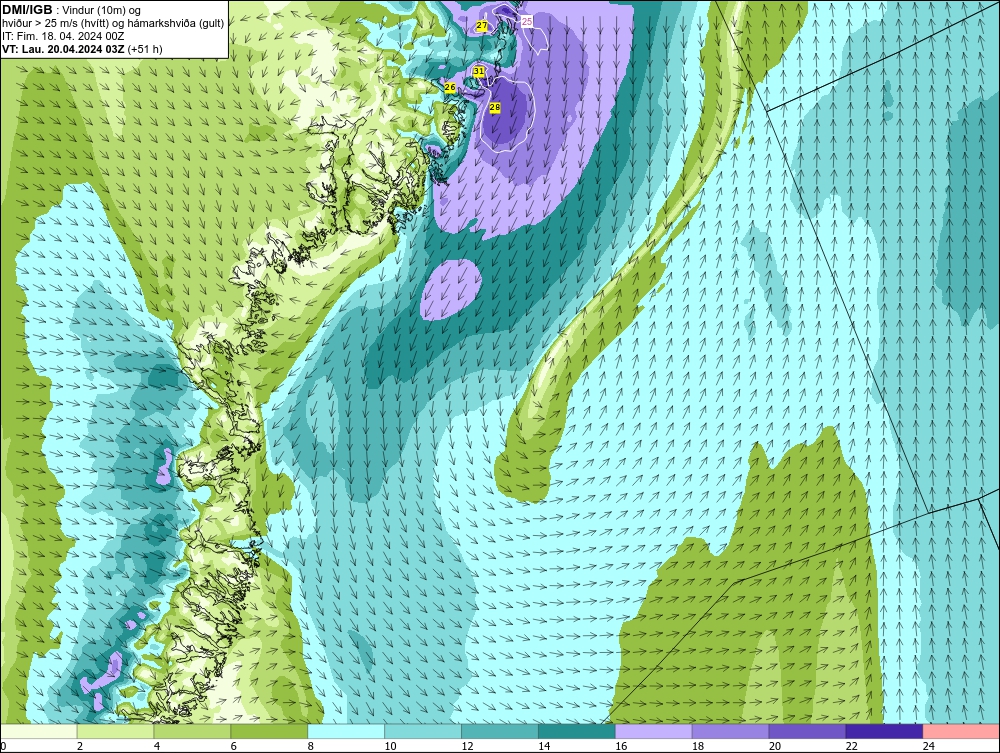Click the yellow gust label 31
This screenshot has height=753, width=1000.
(x=479, y=71)
